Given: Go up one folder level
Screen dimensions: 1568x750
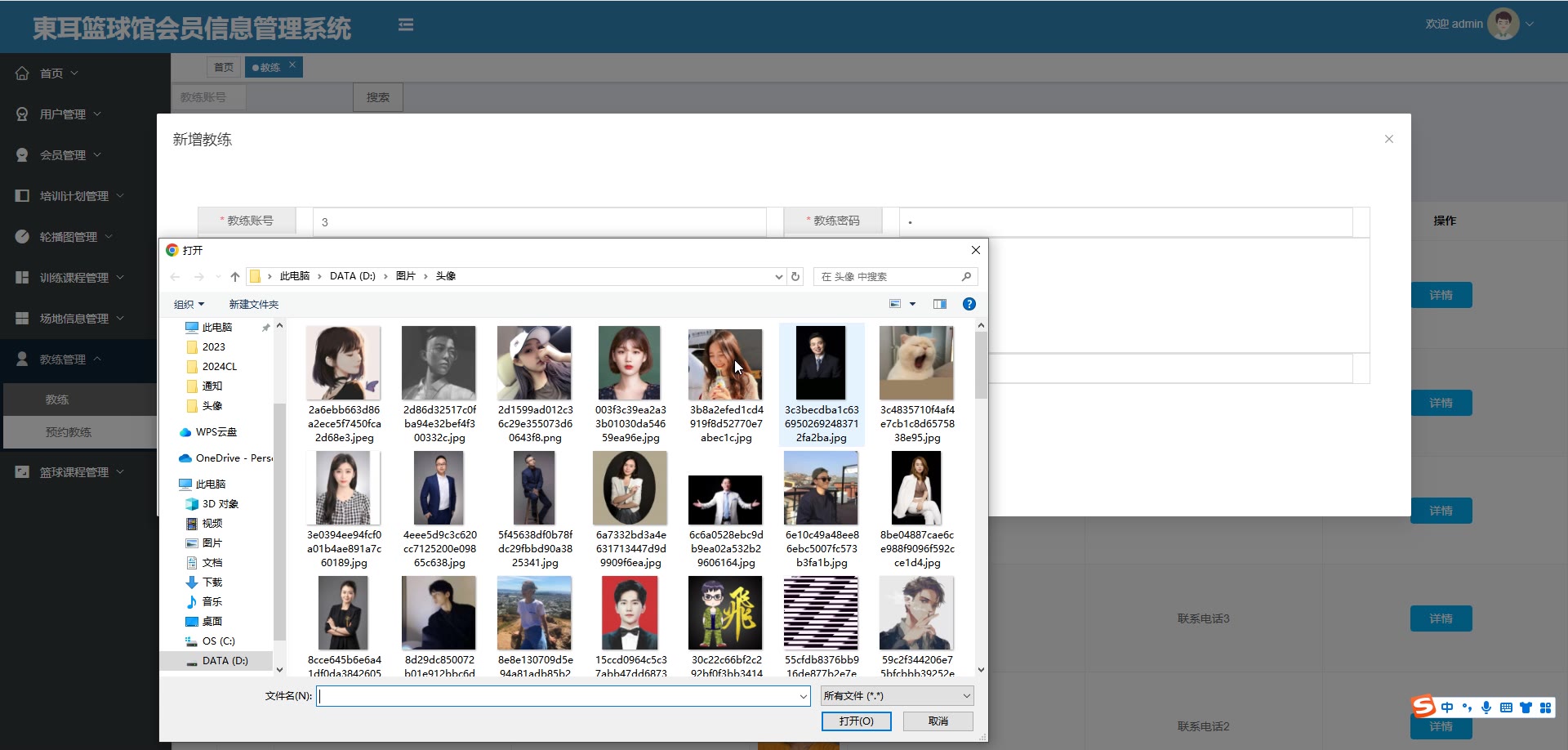Looking at the screenshot, I should pyautogui.click(x=235, y=277).
